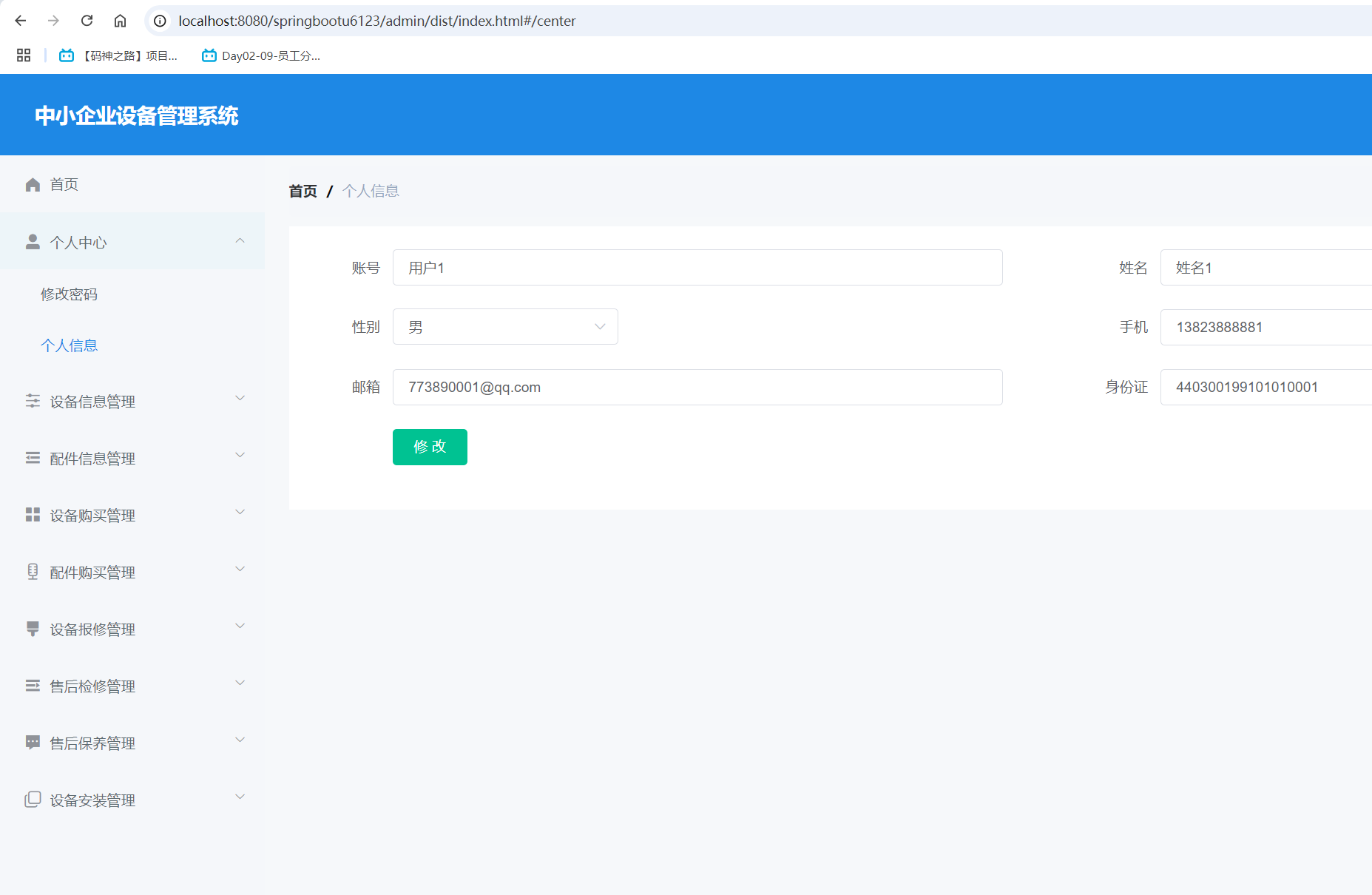Open the 性别 dropdown showing 男
This screenshot has width=1372, height=895.
[505, 327]
